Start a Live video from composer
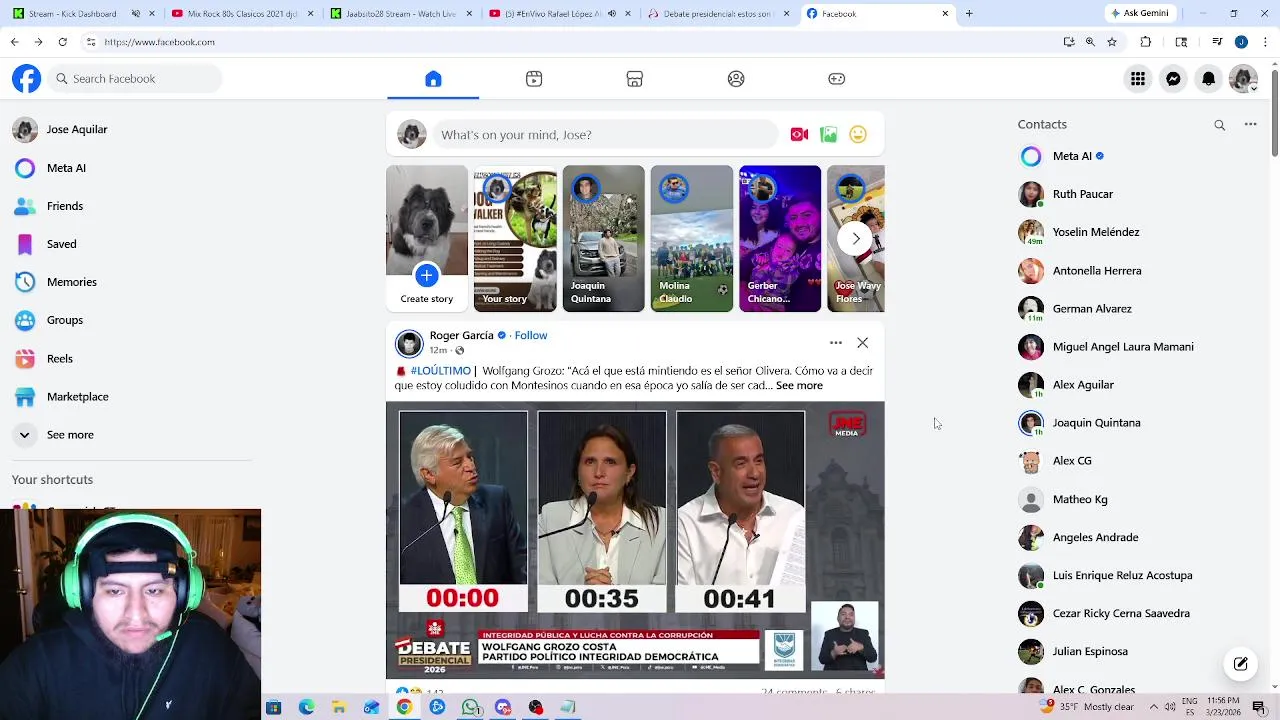This screenshot has height=720, width=1280. click(x=799, y=135)
